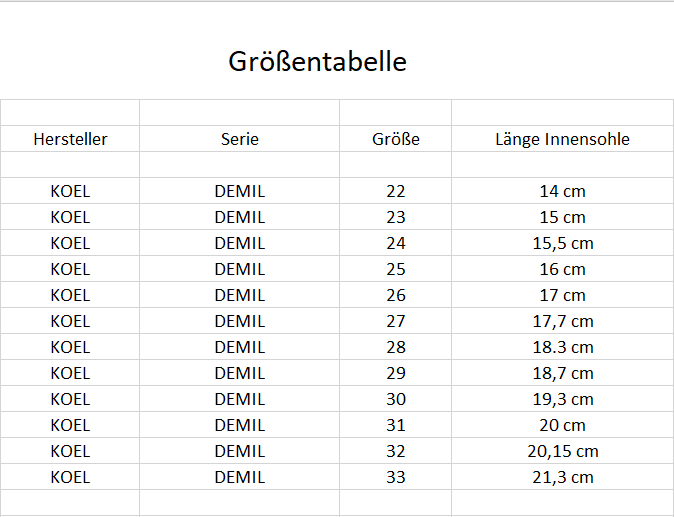This screenshot has width=674, height=517.
Task: Click the 17,7 cm cell
Action: pos(562,321)
